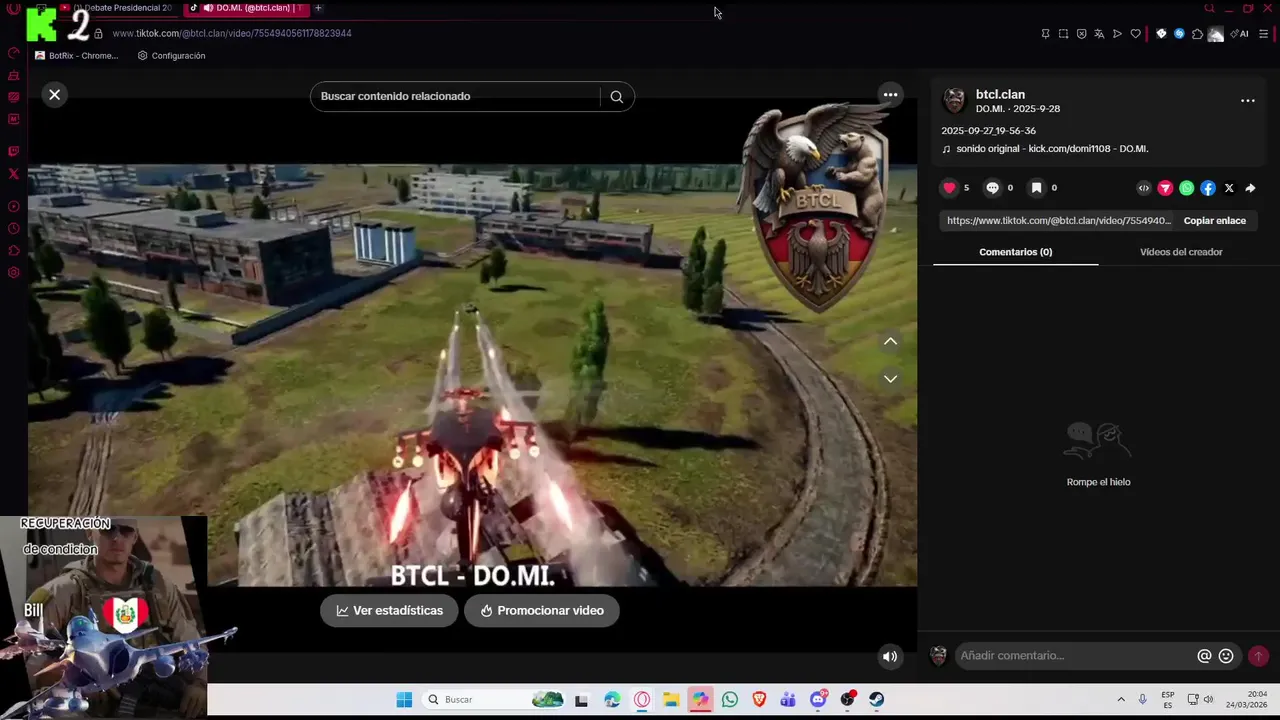Viewport: 1280px width, 720px height.
Task: Click the taskbar 'Buscar' search box
Action: (x=494, y=700)
